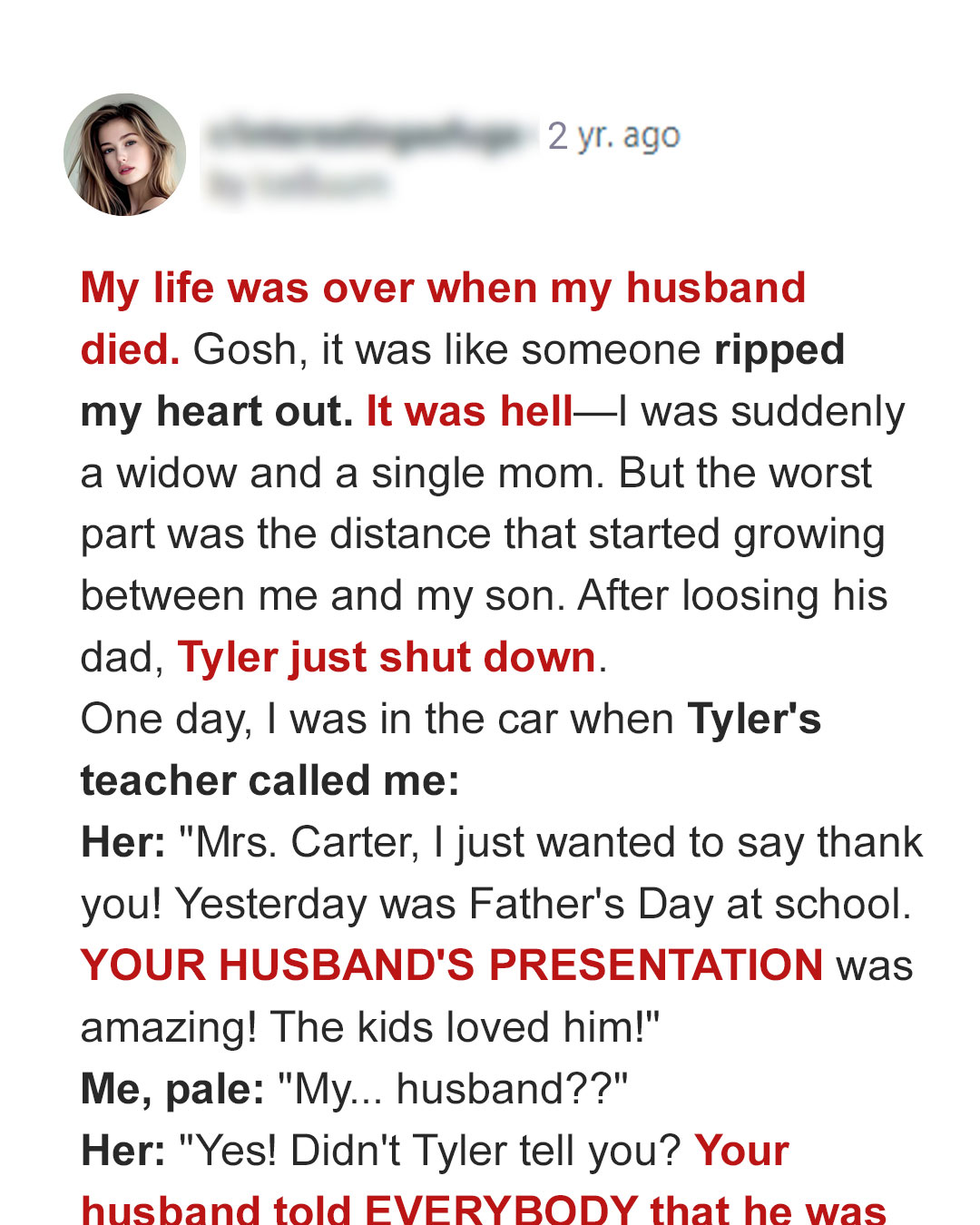
Task: Click the blurred subtext below the username
Action: (298, 184)
